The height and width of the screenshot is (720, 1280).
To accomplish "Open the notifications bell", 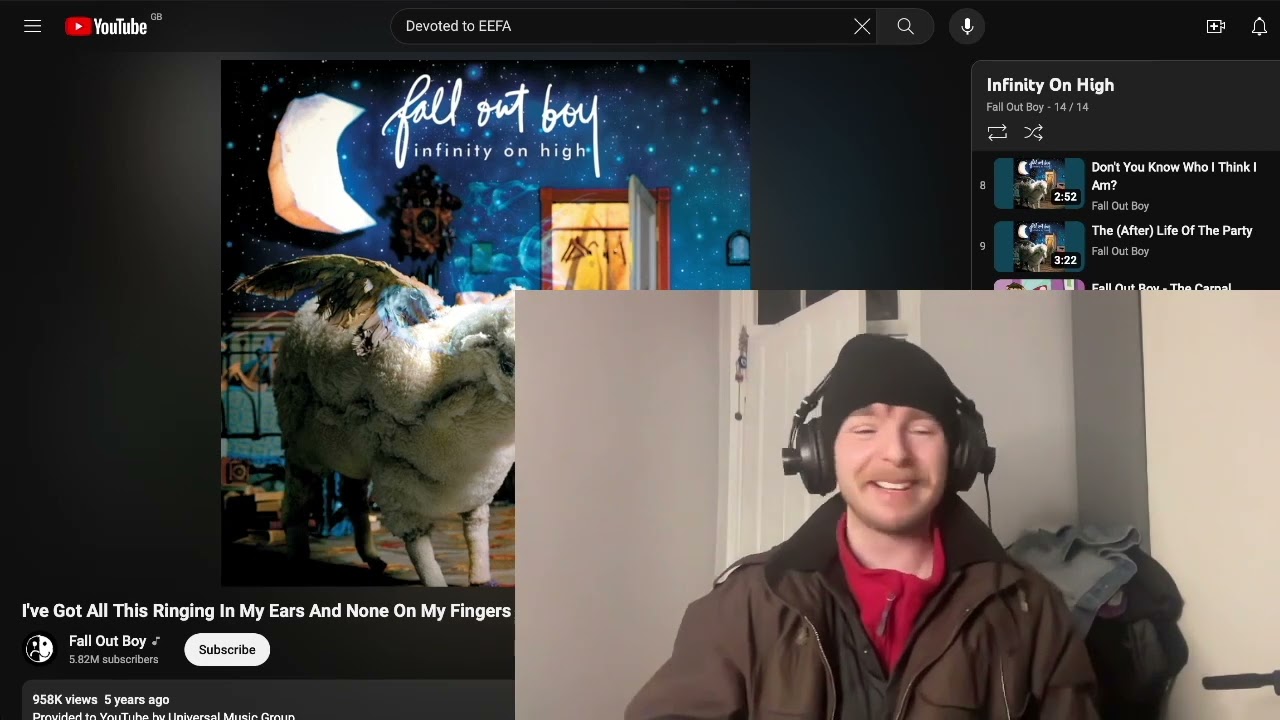I will (1259, 26).
